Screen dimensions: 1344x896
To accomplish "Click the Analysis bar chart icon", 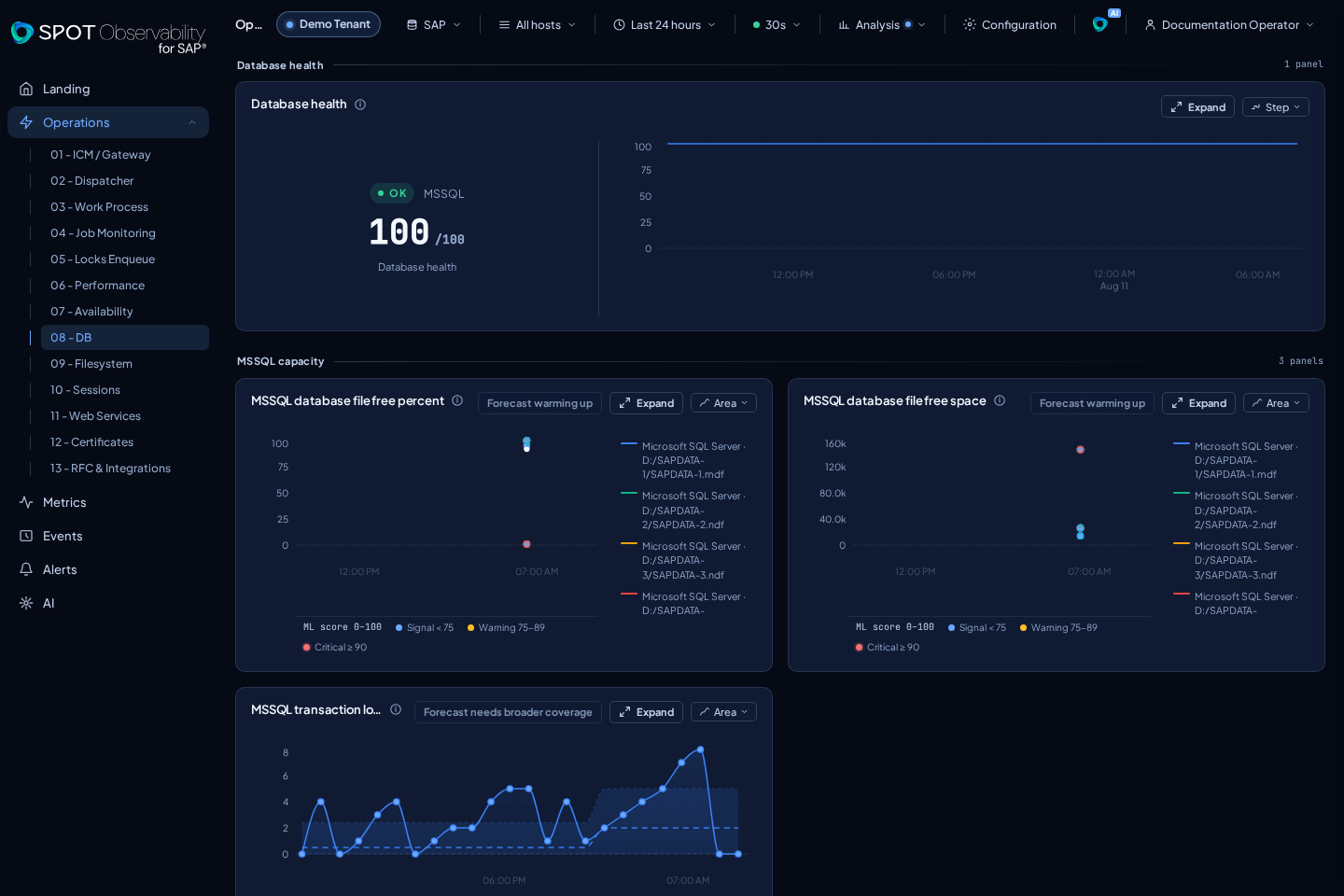I will [x=844, y=24].
